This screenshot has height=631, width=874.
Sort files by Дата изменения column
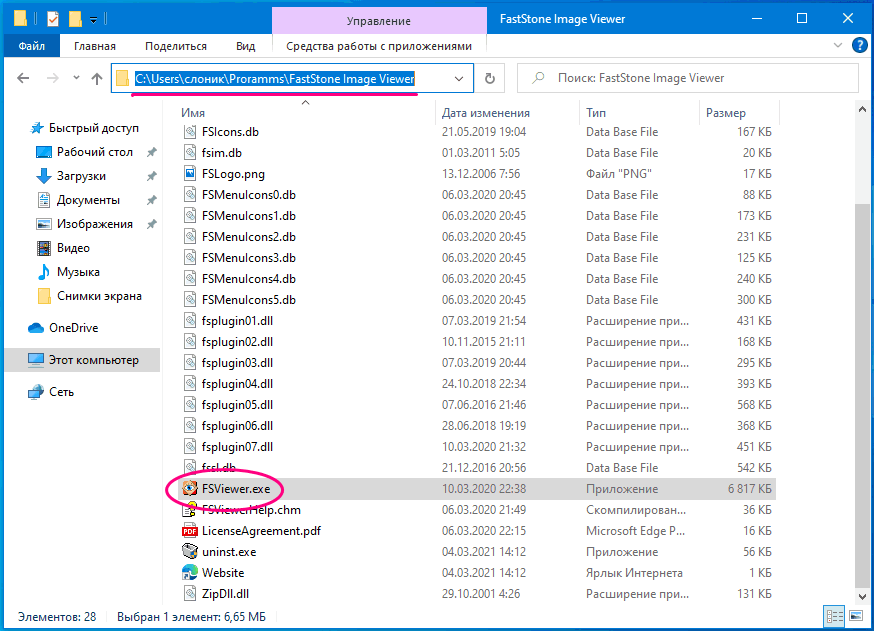point(486,113)
